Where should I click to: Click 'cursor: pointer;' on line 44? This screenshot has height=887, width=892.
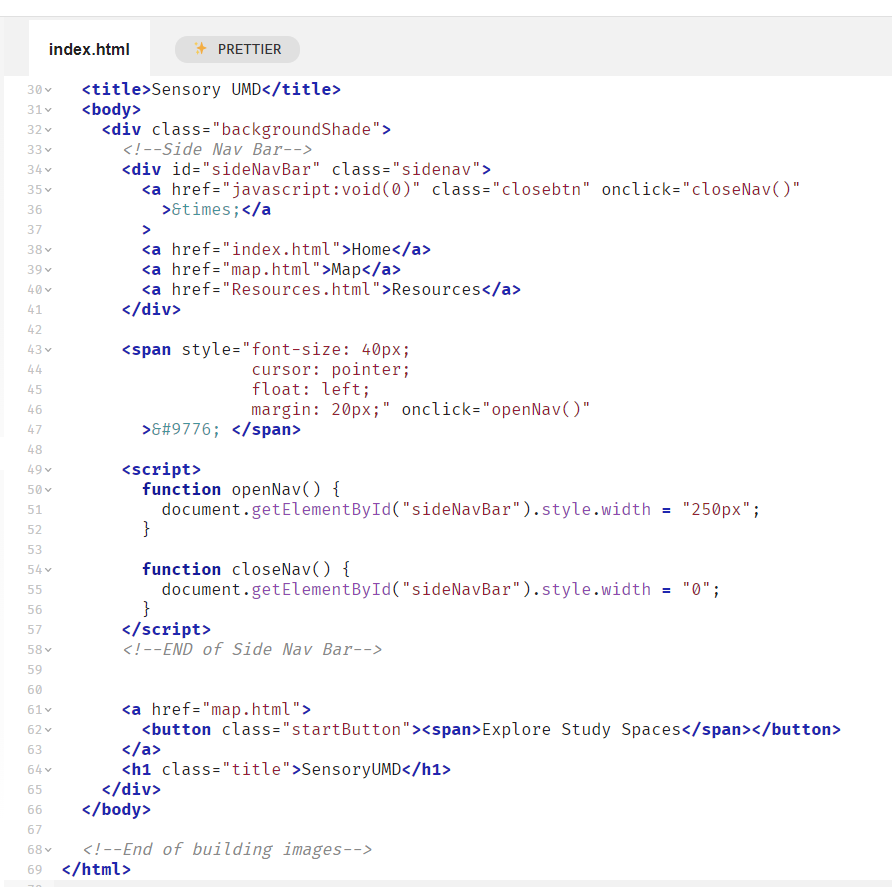pos(331,370)
